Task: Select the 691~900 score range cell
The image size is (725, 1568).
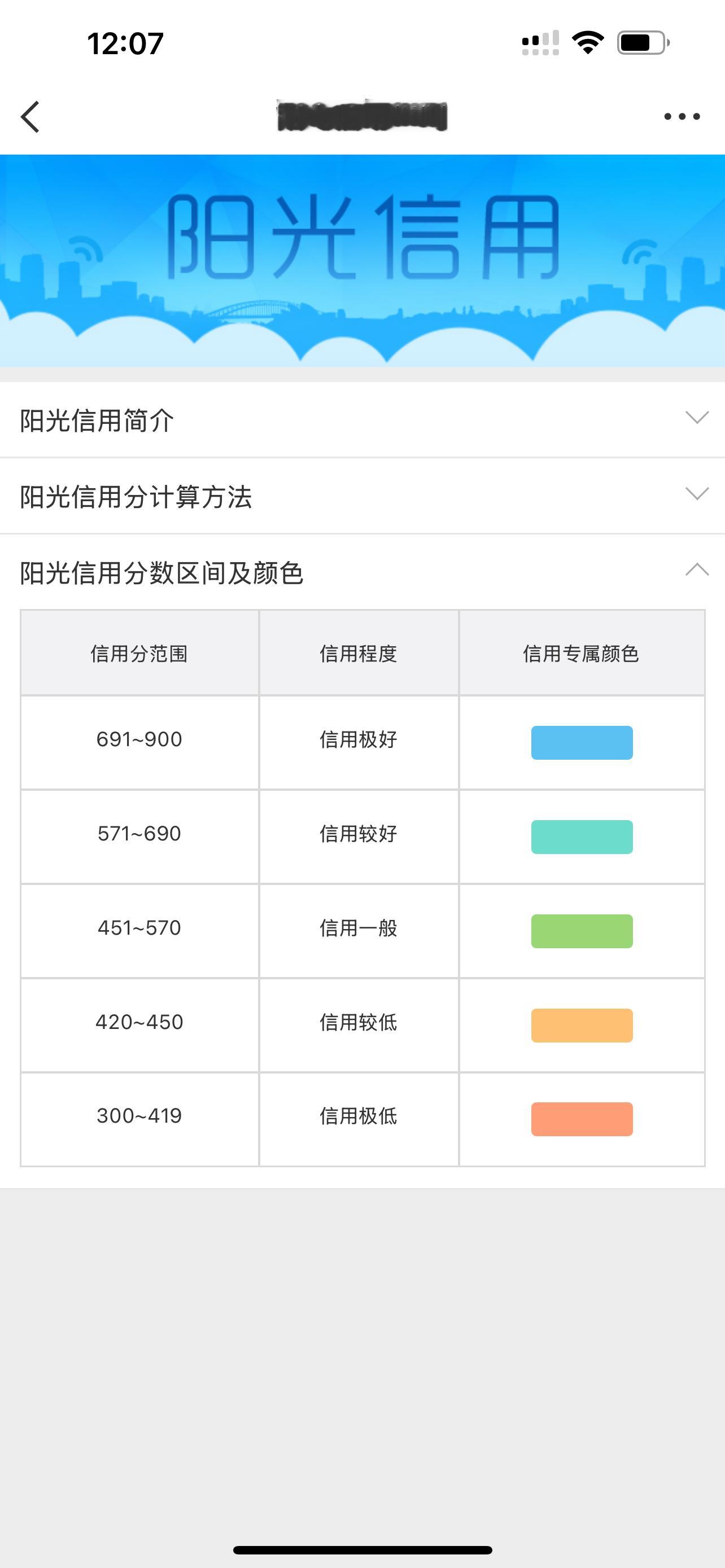Action: 139,739
